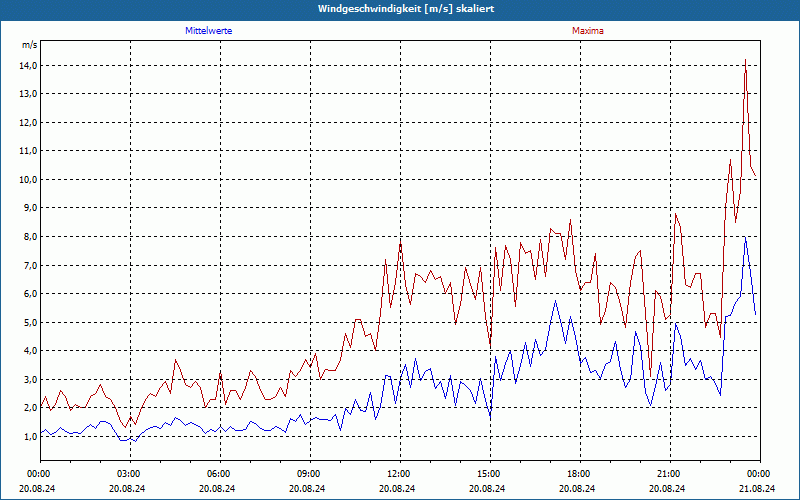Click the y-axis value '3,0'
Image resolution: width=800 pixels, height=500 pixels.
click(x=30, y=380)
